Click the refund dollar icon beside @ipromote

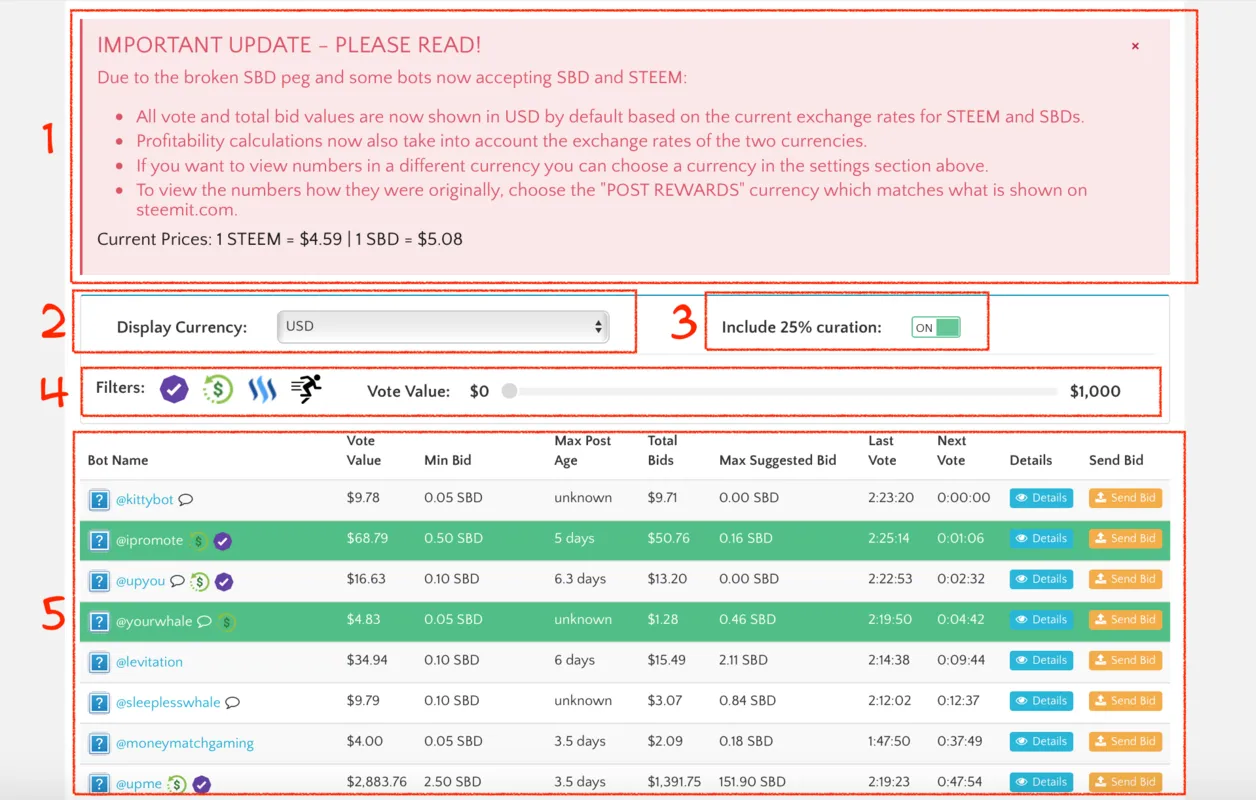coord(199,541)
